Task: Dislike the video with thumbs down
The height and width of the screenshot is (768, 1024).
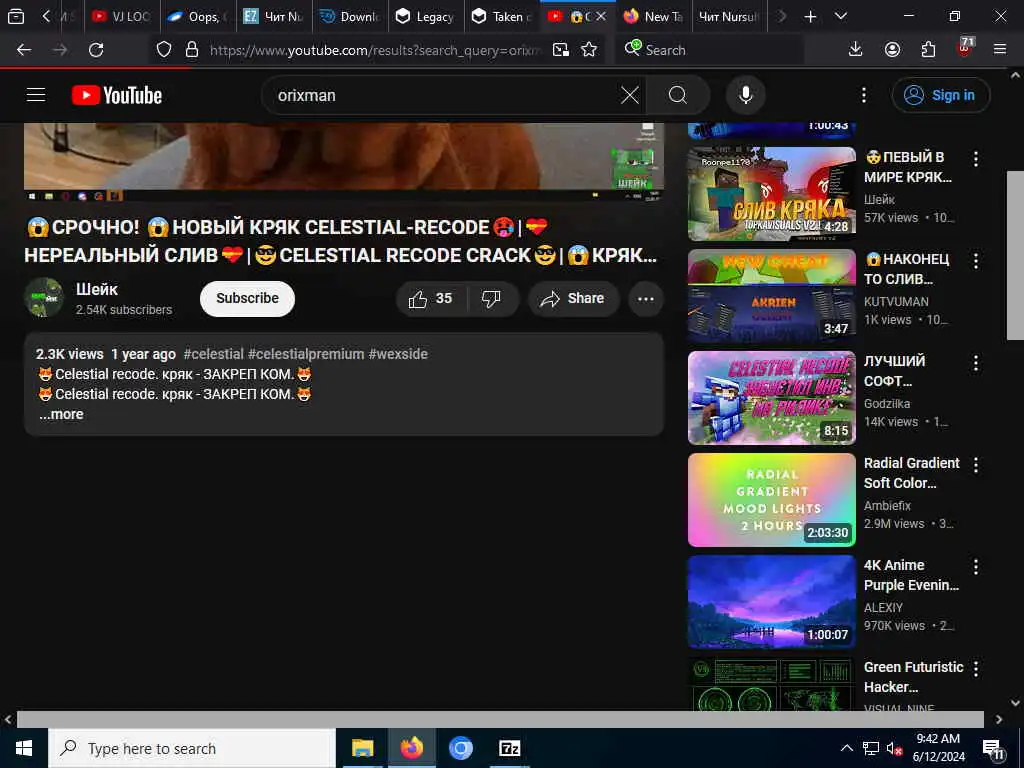Action: (491, 298)
